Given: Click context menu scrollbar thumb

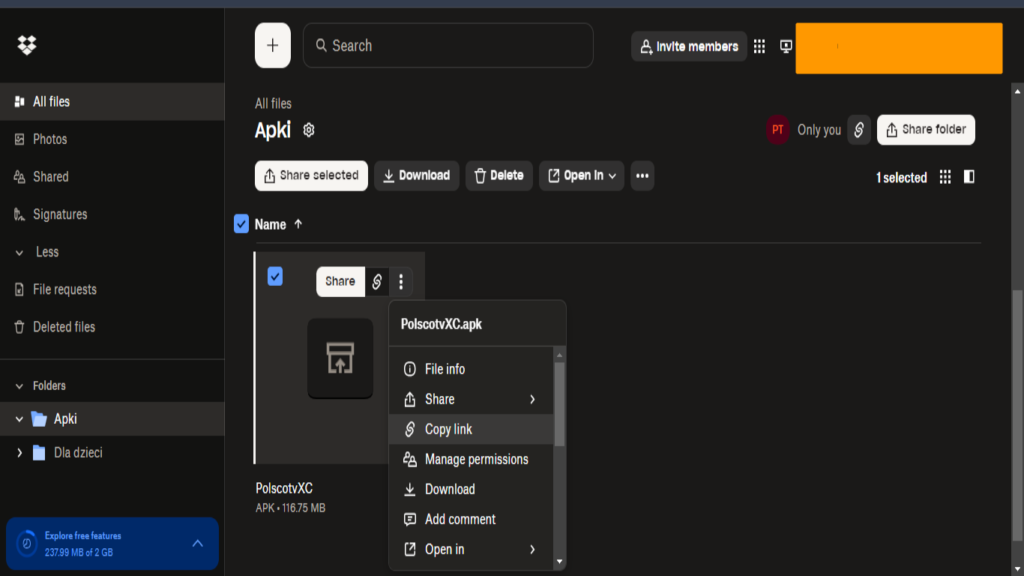Looking at the screenshot, I should coord(559,404).
